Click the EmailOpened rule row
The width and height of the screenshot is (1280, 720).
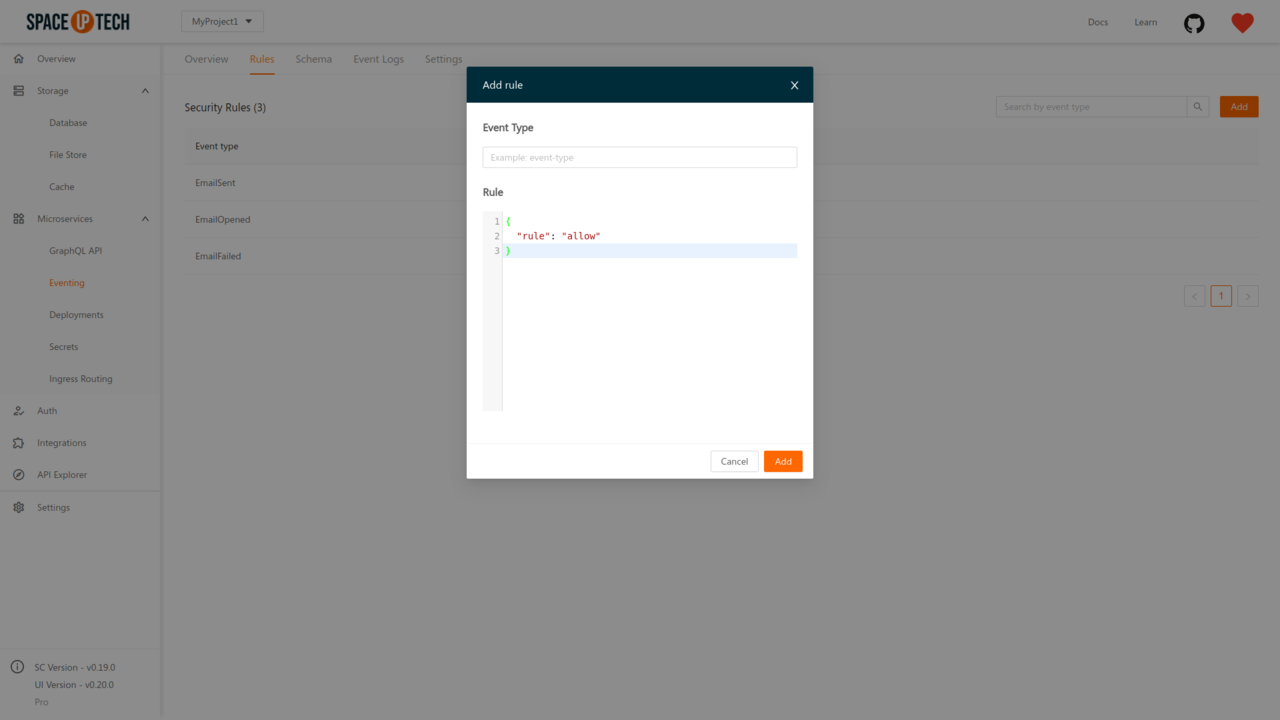(720, 220)
